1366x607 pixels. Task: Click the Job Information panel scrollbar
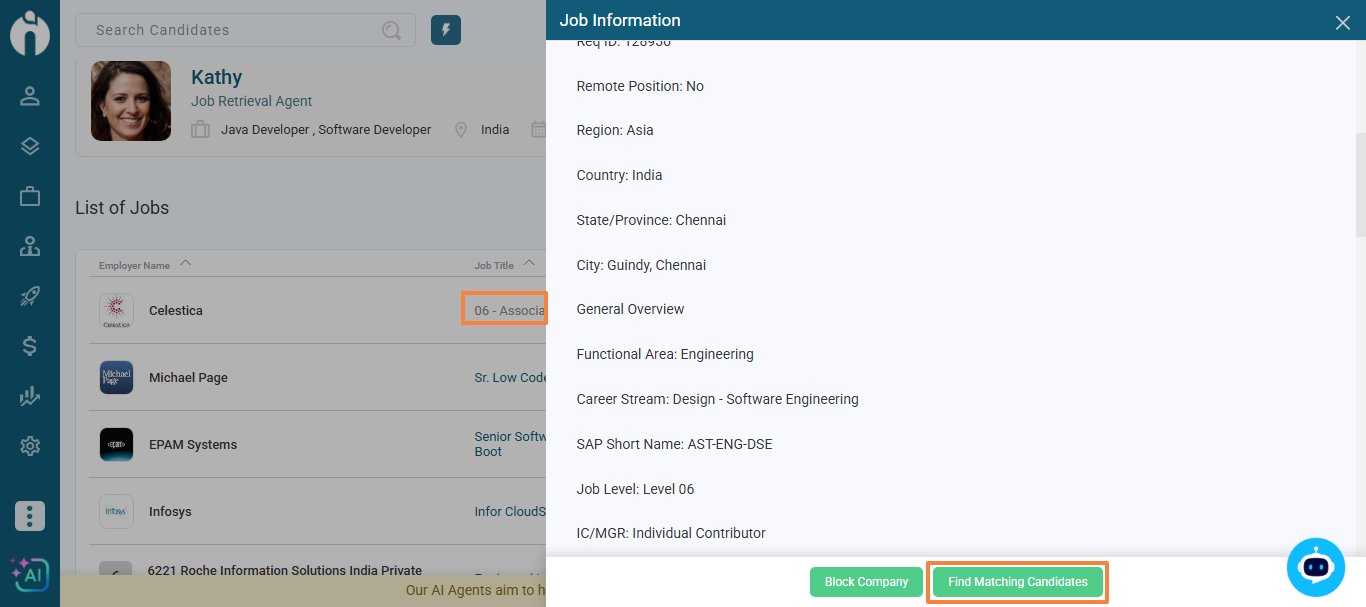[x=1360, y=185]
